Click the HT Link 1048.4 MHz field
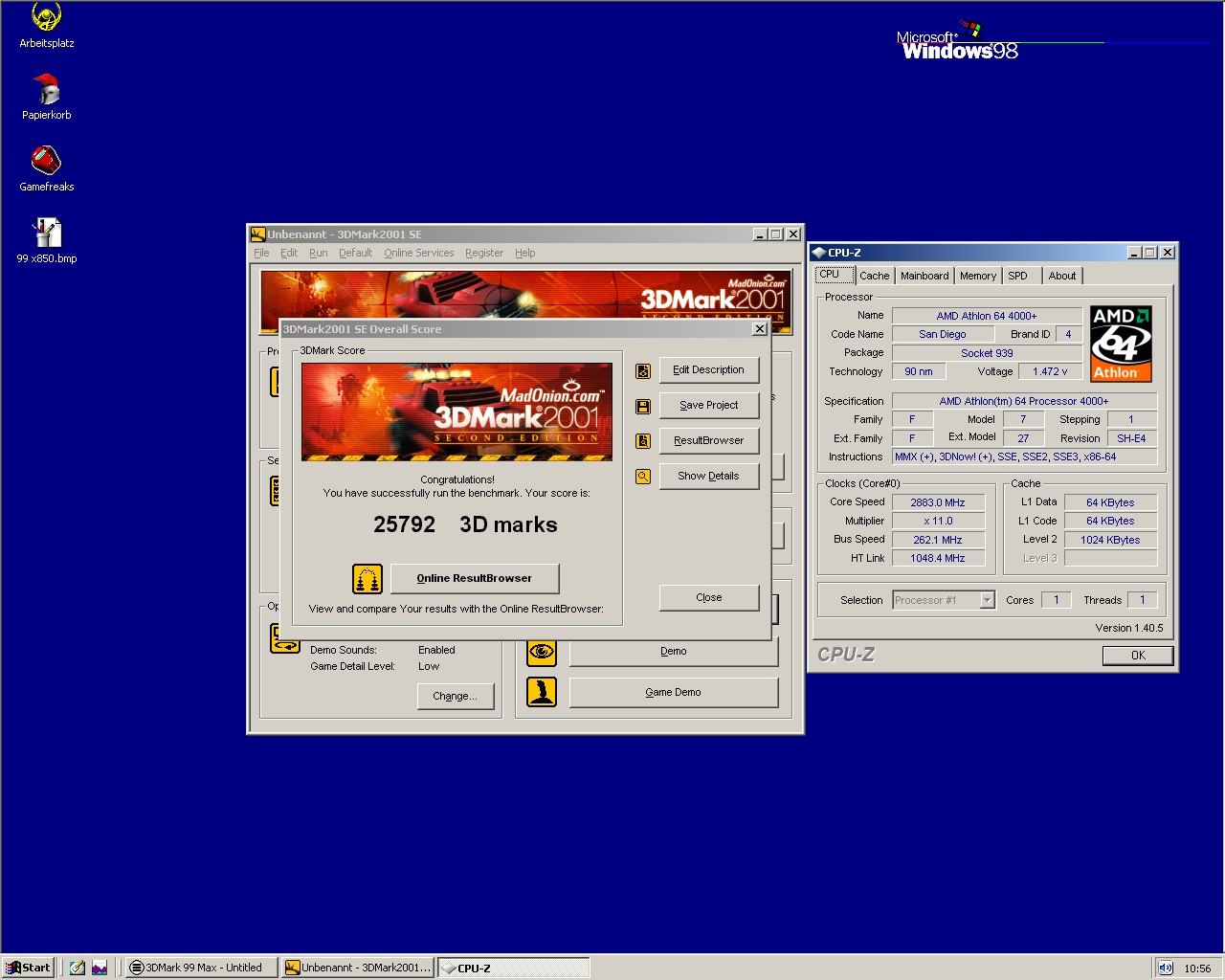This screenshot has width=1225, height=980. tap(938, 558)
